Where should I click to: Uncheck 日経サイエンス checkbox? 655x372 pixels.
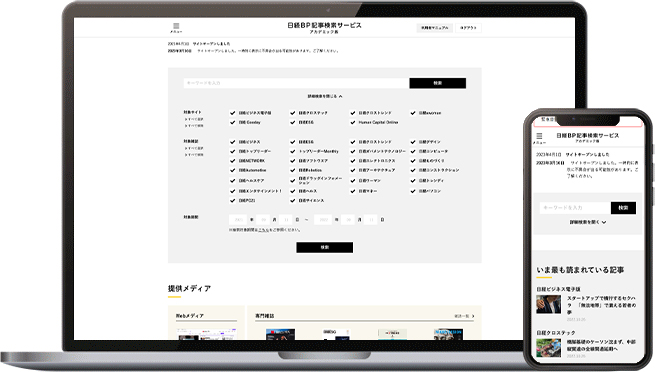(x=292, y=201)
